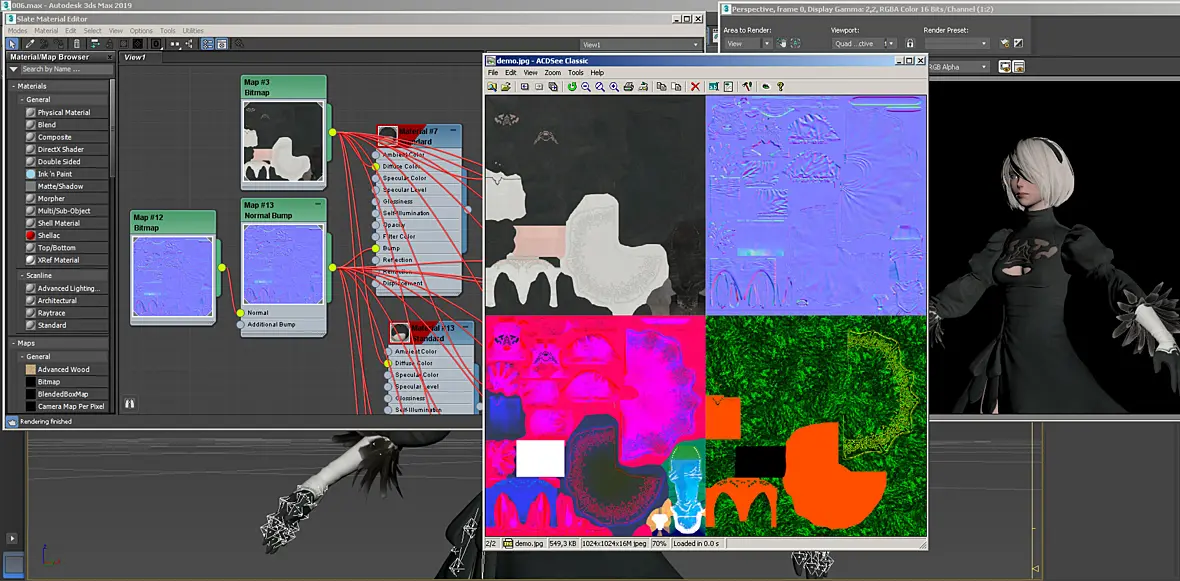Toggle Bump input socket on Material #7

(x=376, y=248)
